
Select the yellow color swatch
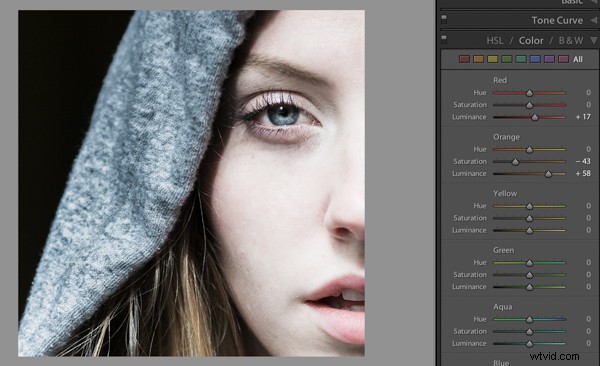tap(492, 59)
